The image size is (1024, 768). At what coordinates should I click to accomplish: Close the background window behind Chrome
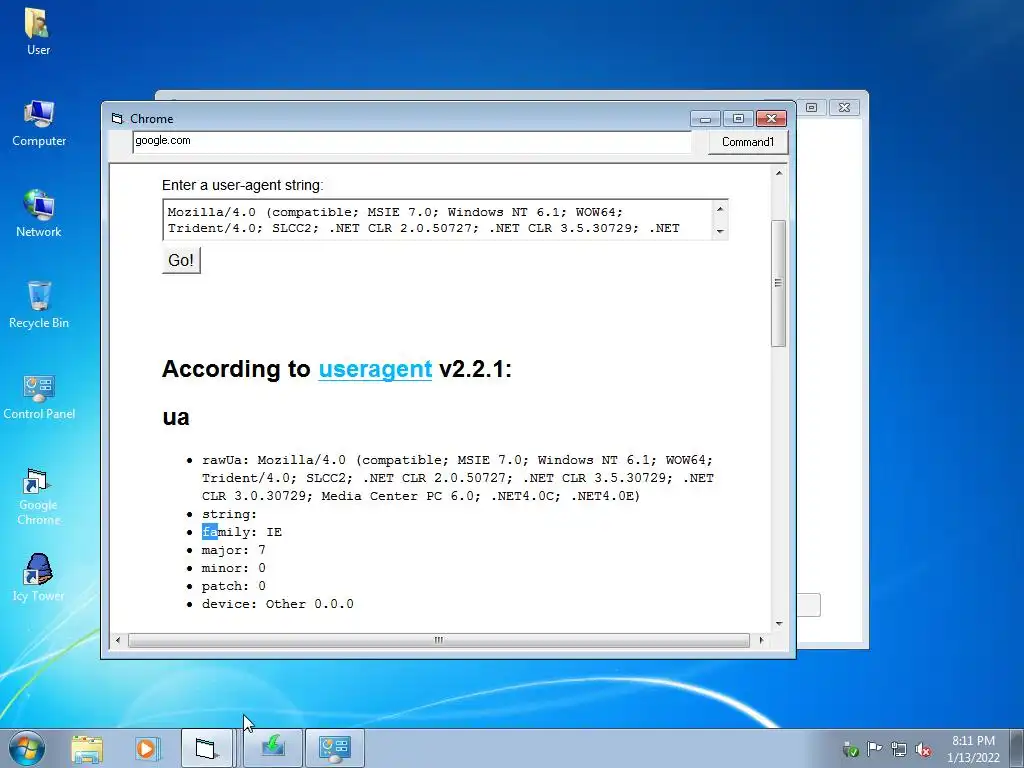(x=844, y=107)
